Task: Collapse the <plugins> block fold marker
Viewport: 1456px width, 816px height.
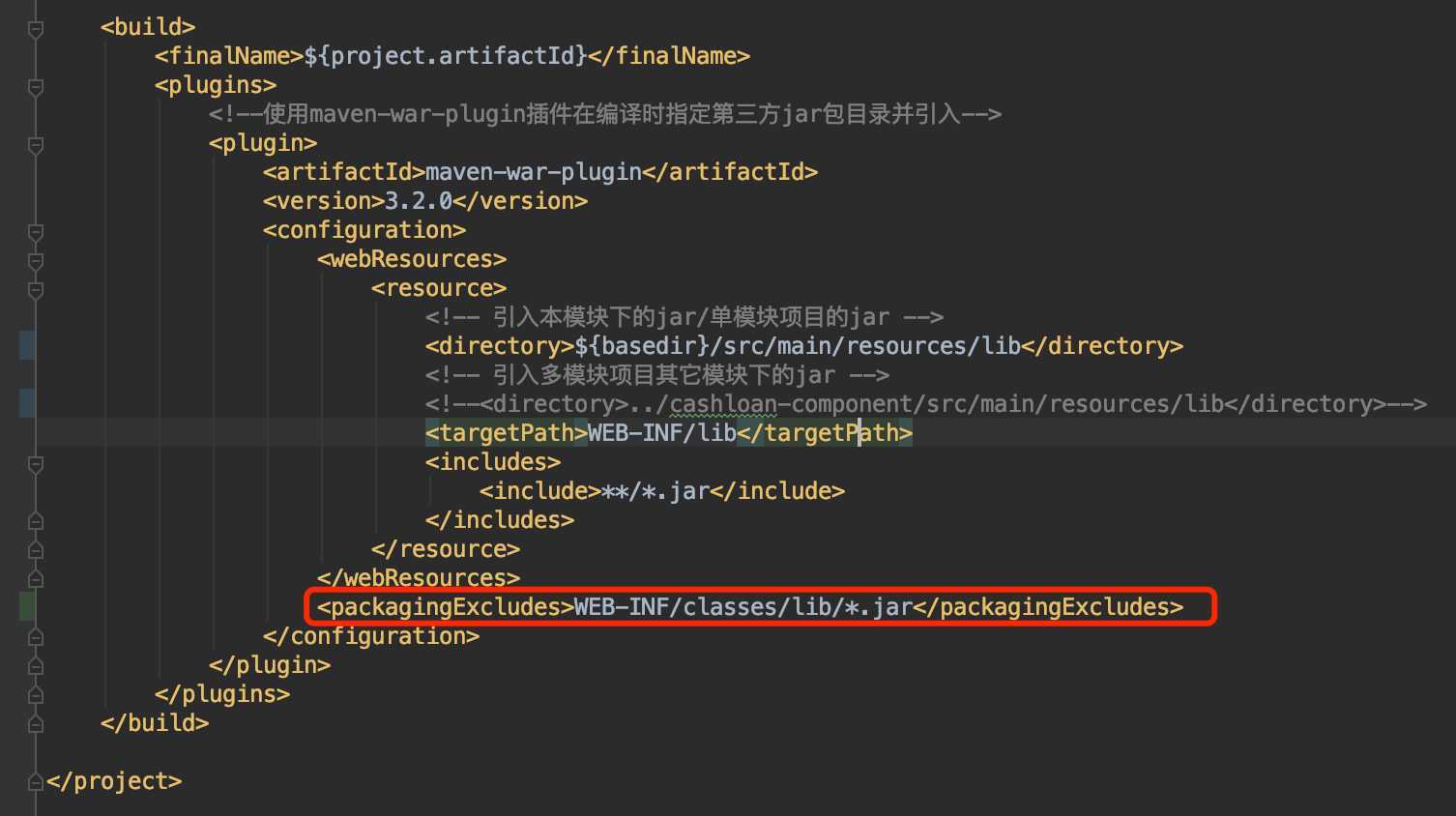Action: pos(36,87)
